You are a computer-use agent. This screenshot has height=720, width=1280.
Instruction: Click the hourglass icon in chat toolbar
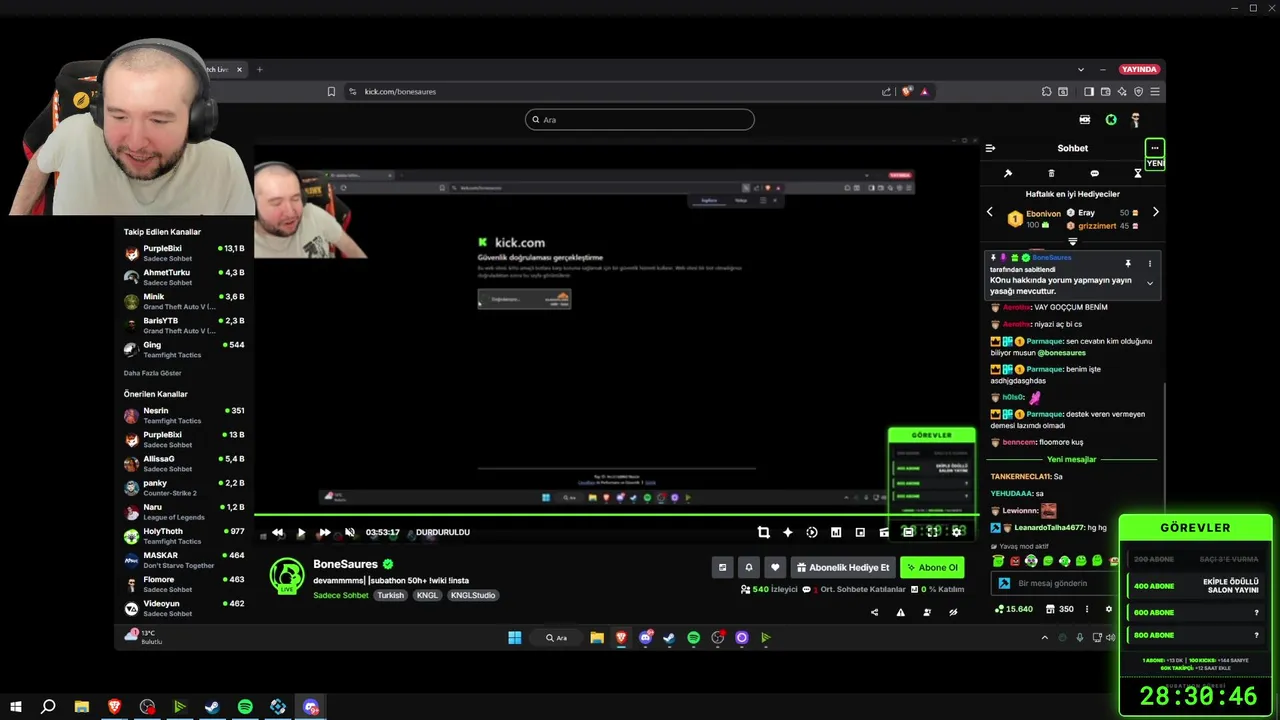1137,173
